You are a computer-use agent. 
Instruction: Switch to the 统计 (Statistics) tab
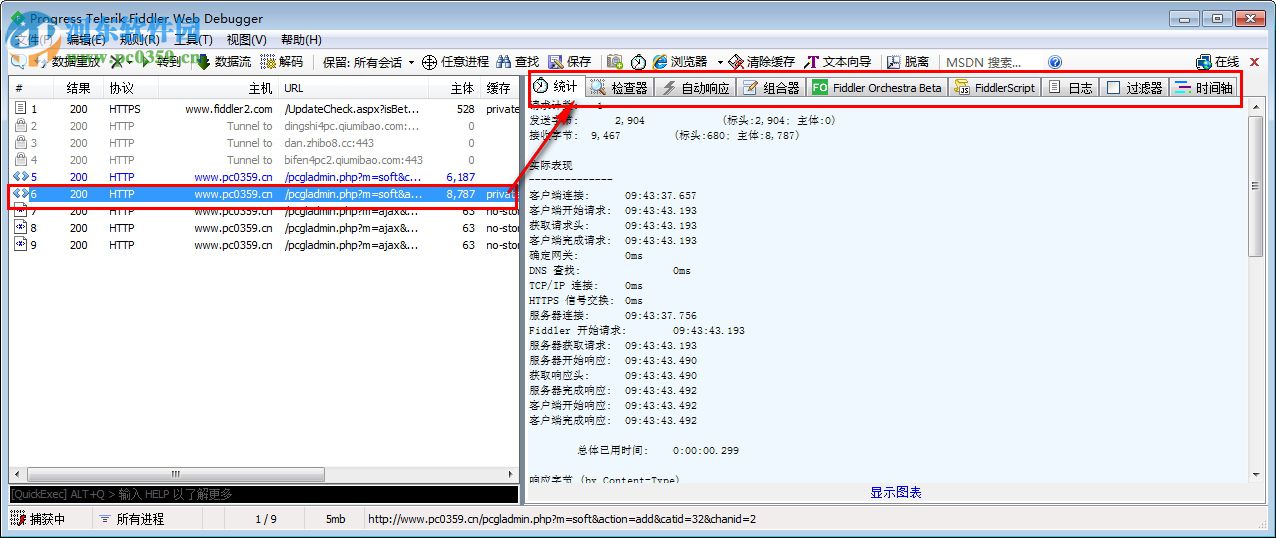[556, 86]
